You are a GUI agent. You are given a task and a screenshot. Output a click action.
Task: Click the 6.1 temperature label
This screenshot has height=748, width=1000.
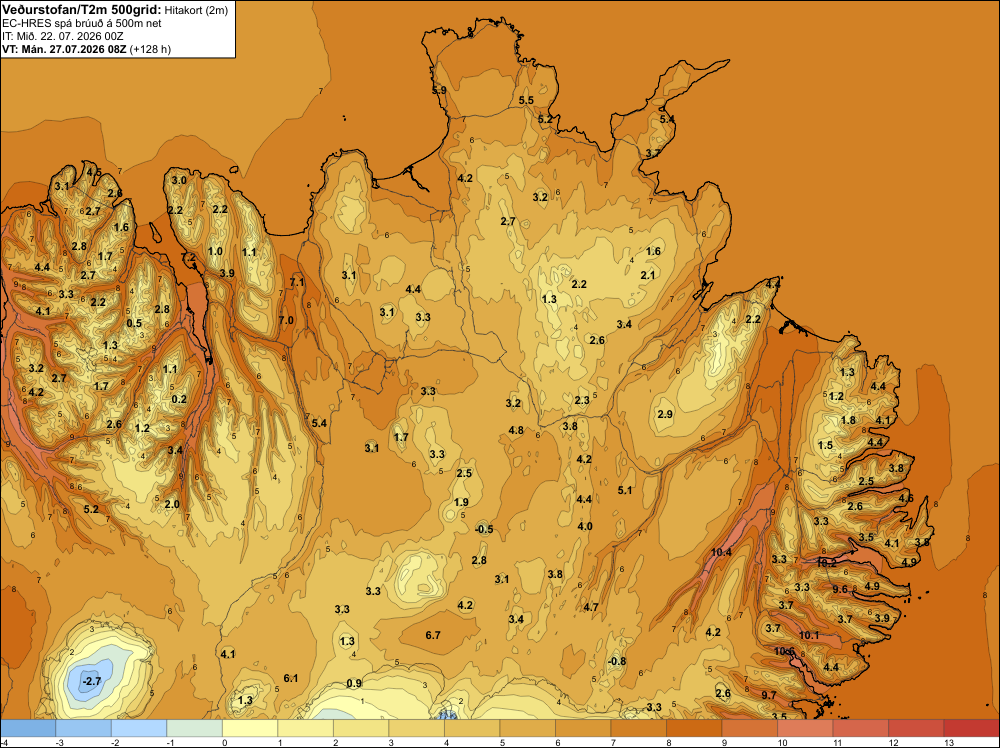pyautogui.click(x=291, y=678)
